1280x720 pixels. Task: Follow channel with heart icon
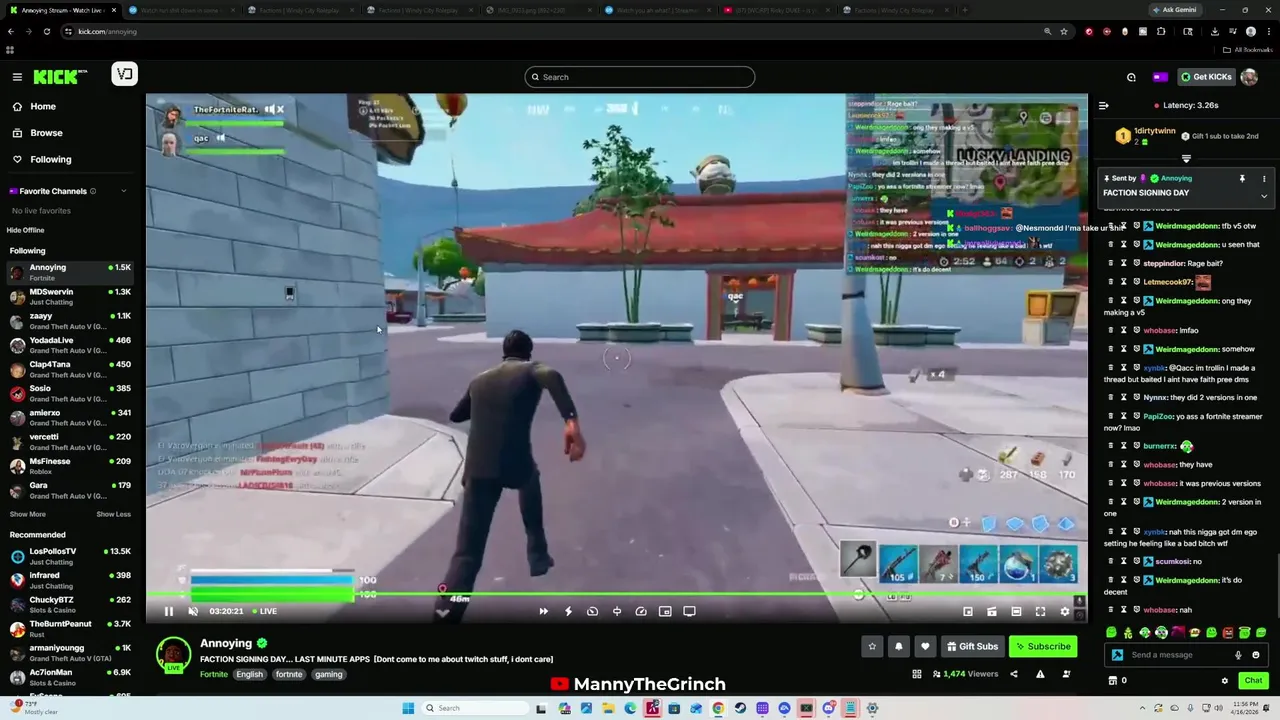click(x=925, y=646)
